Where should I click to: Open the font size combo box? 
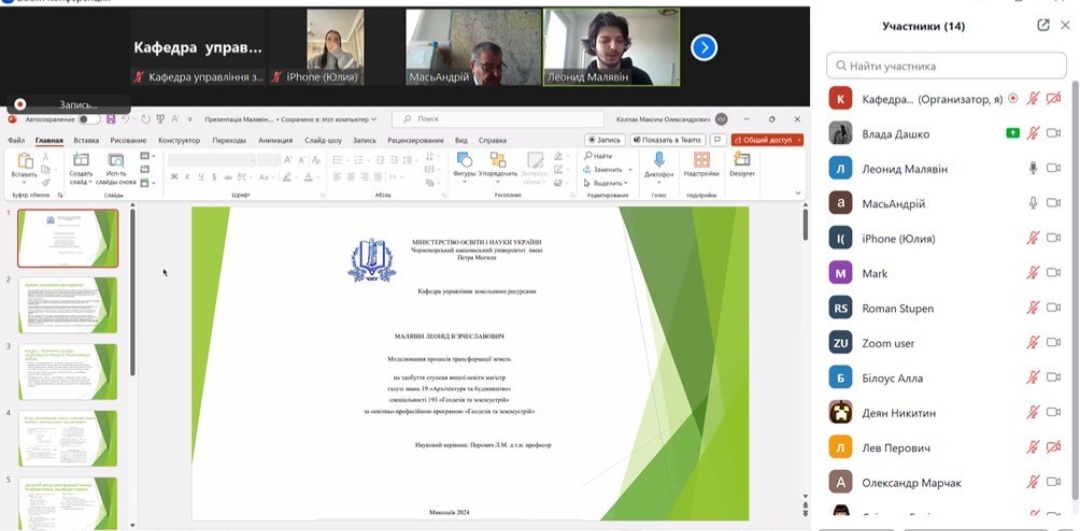pyautogui.click(x=269, y=160)
